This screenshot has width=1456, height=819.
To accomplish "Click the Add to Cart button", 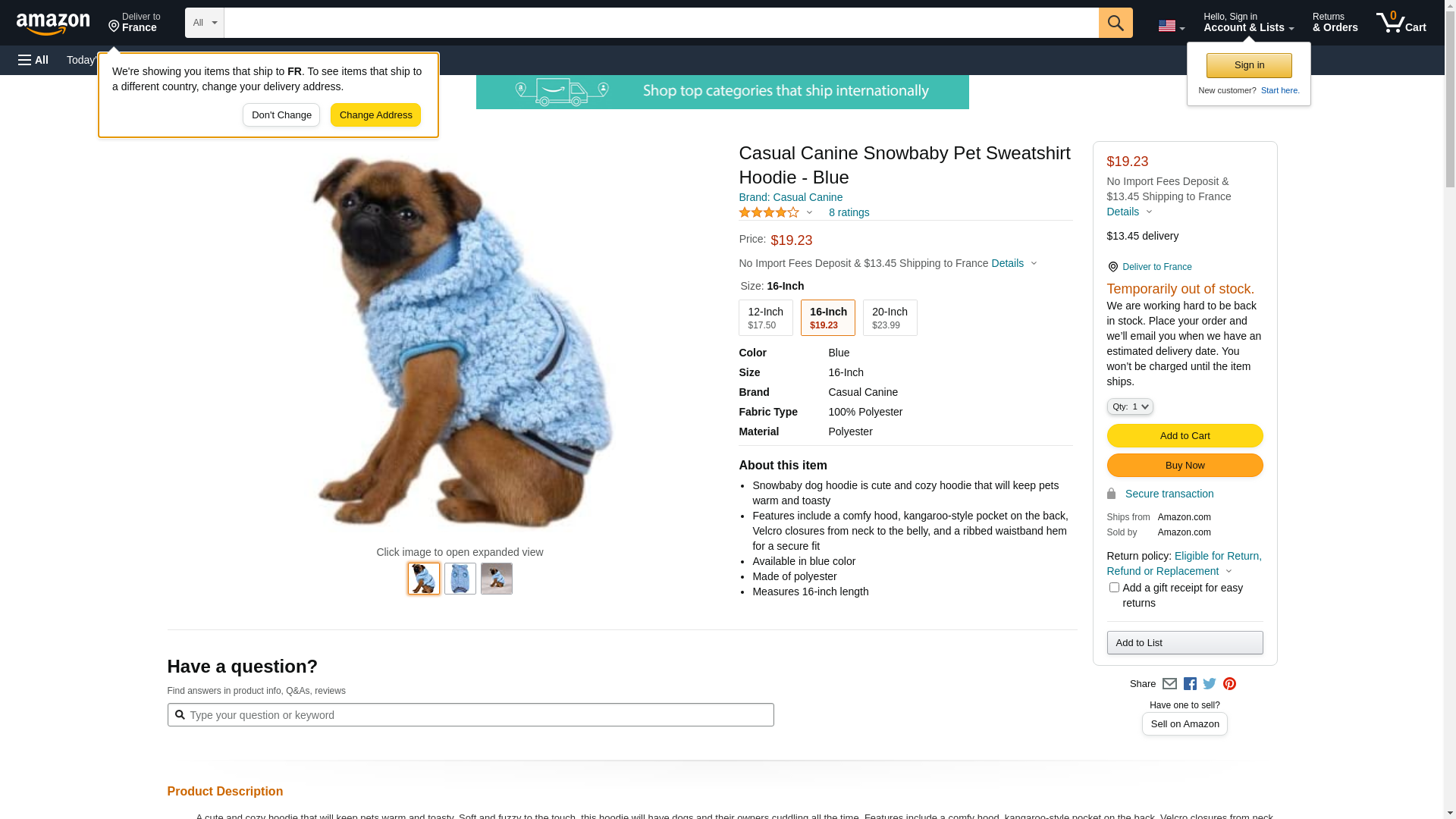I will pos(1185,436).
